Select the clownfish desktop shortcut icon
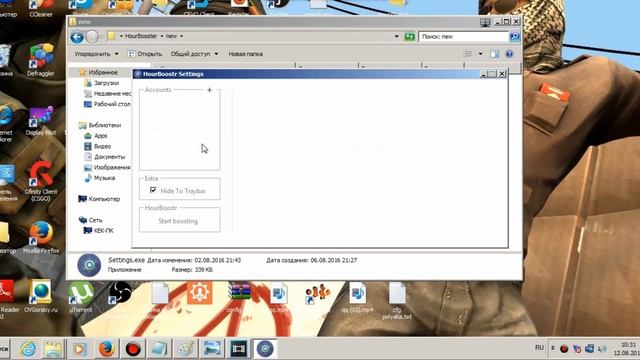640x360 pixels. tap(318, 294)
